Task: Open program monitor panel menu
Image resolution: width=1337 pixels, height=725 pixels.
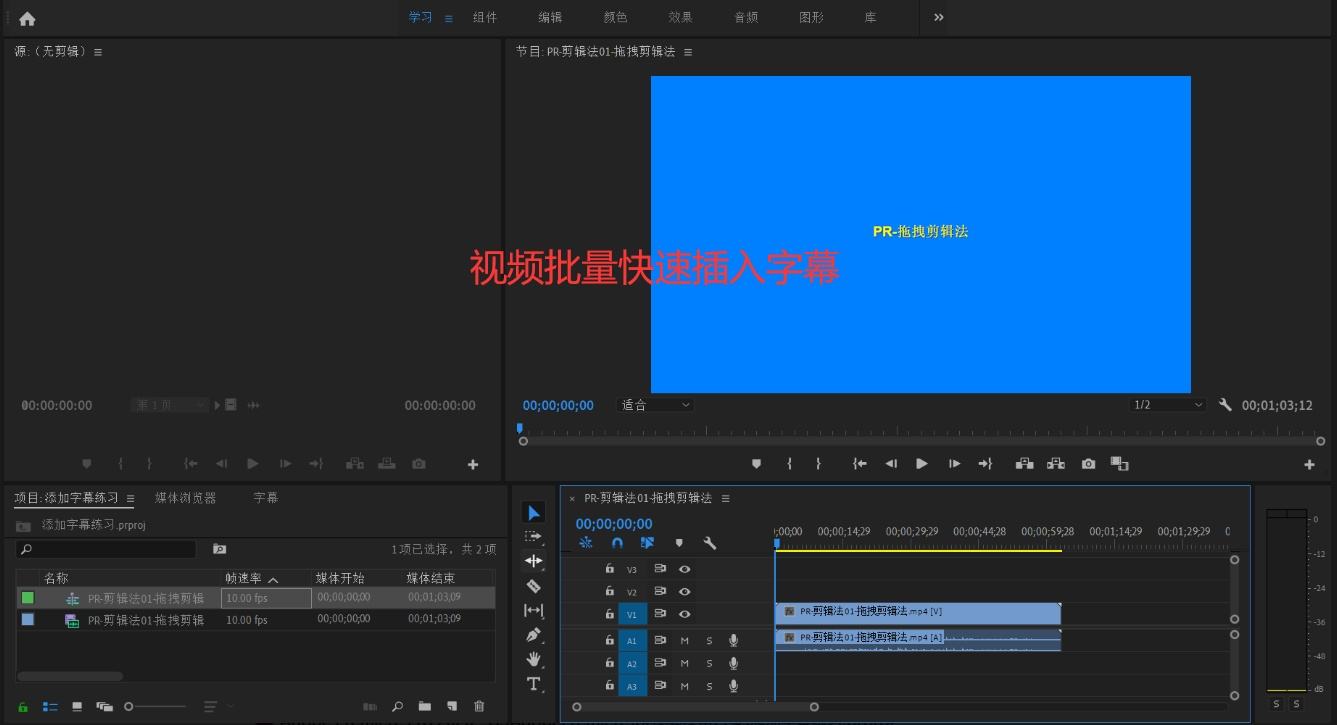Action: (x=688, y=52)
